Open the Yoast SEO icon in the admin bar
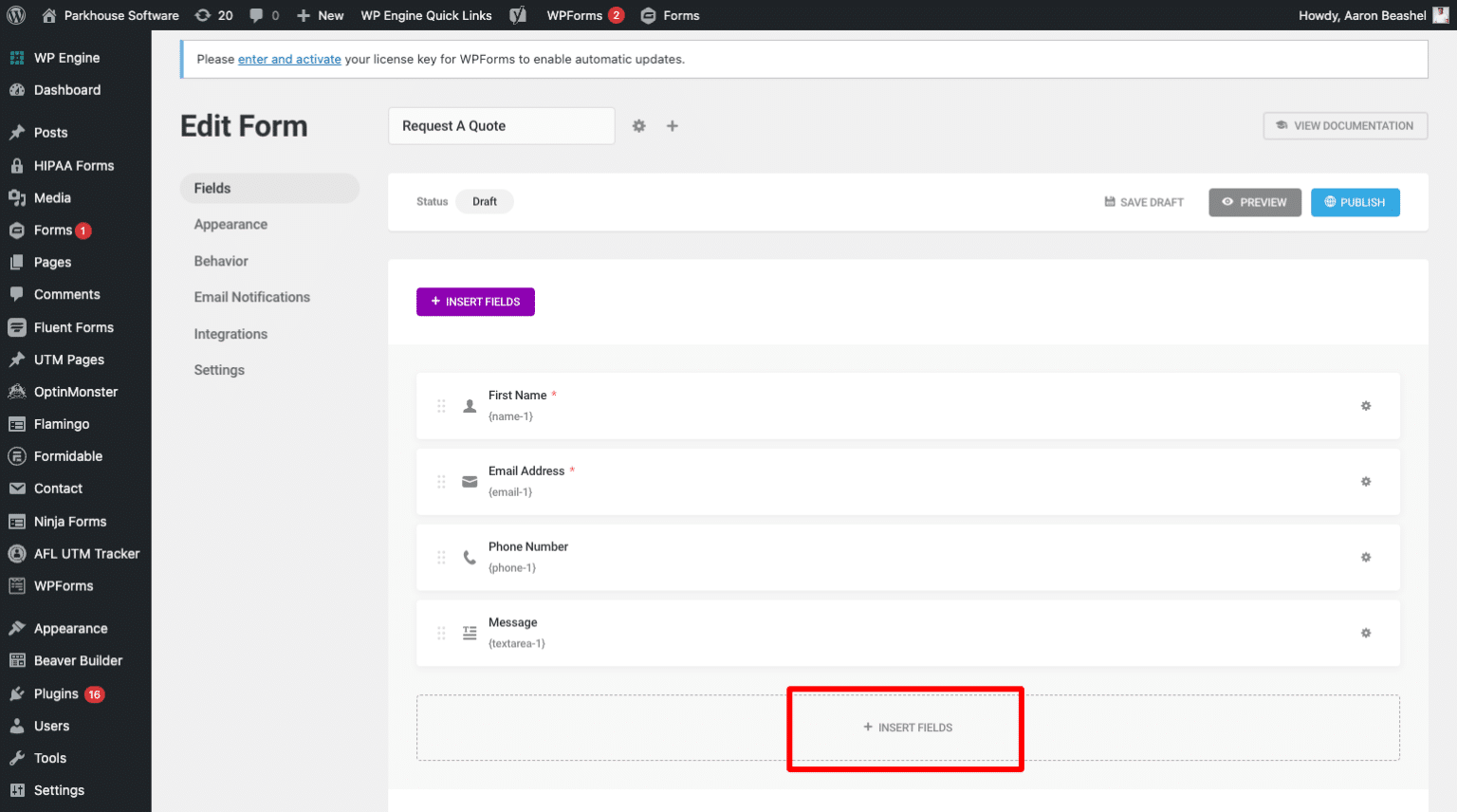 [x=518, y=14]
